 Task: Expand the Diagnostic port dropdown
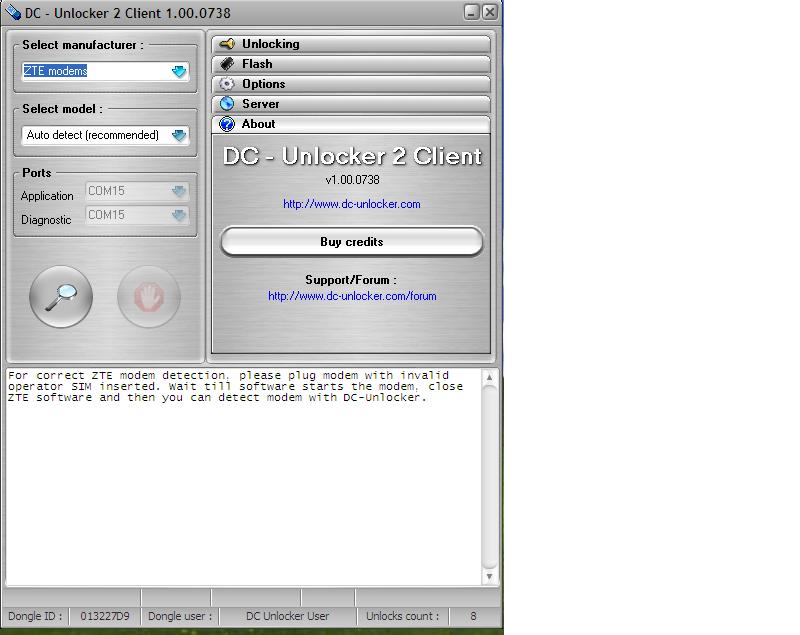click(178, 215)
